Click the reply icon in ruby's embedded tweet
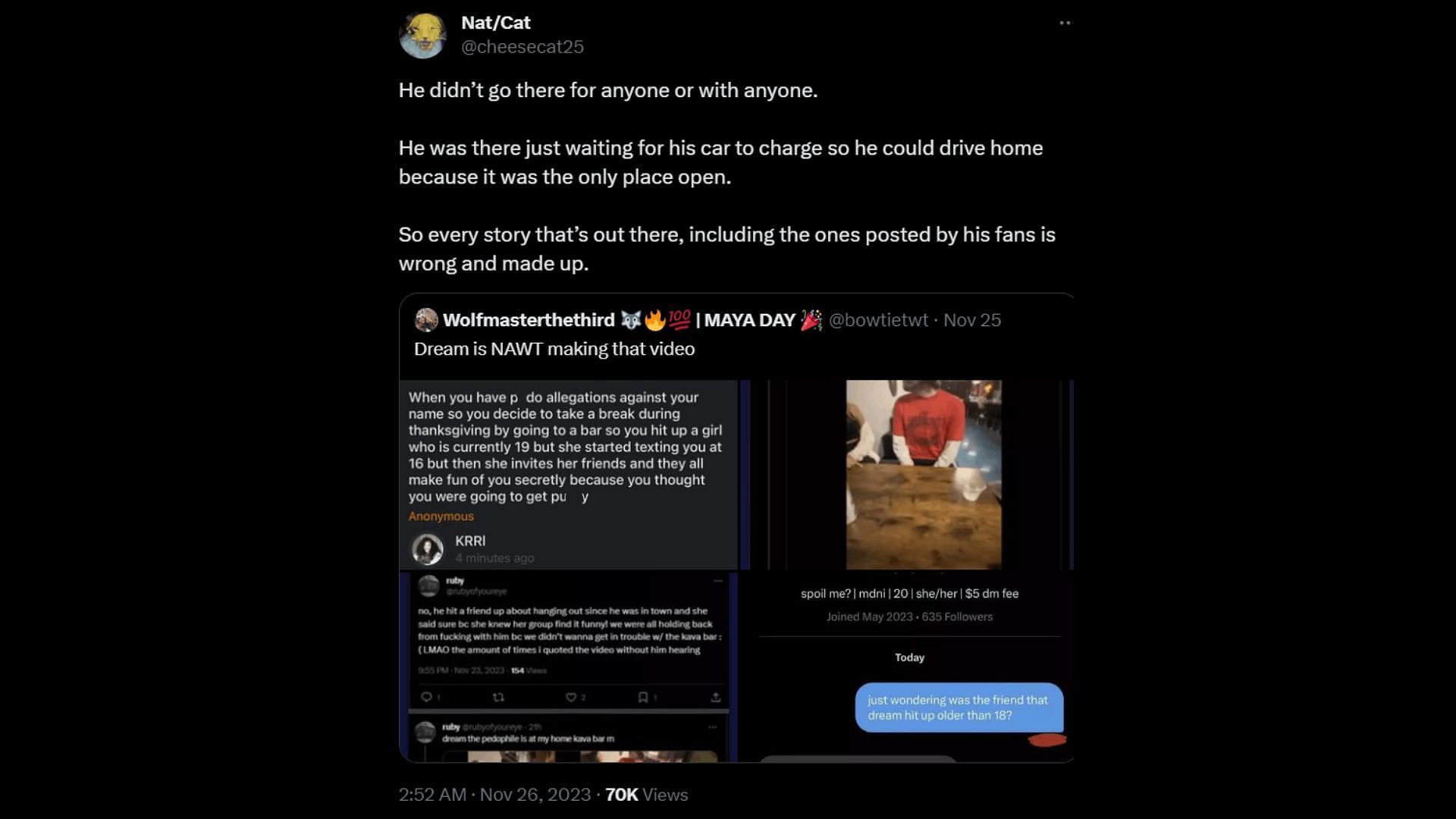Viewport: 1456px width, 819px height. pyautogui.click(x=426, y=697)
